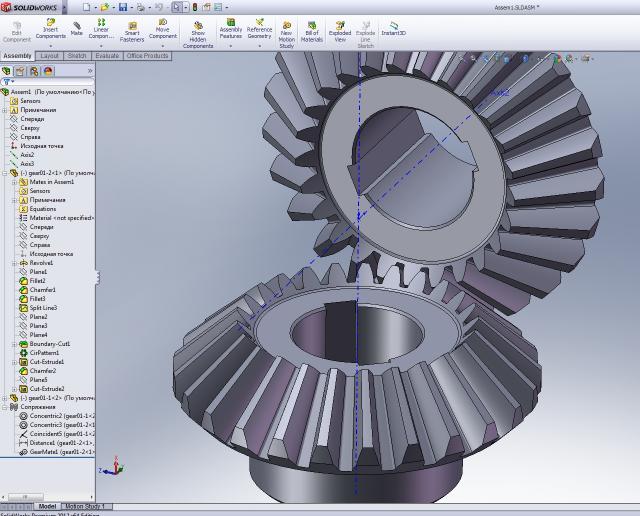Click the Save icon in the title toolbar

click(x=123, y=6)
